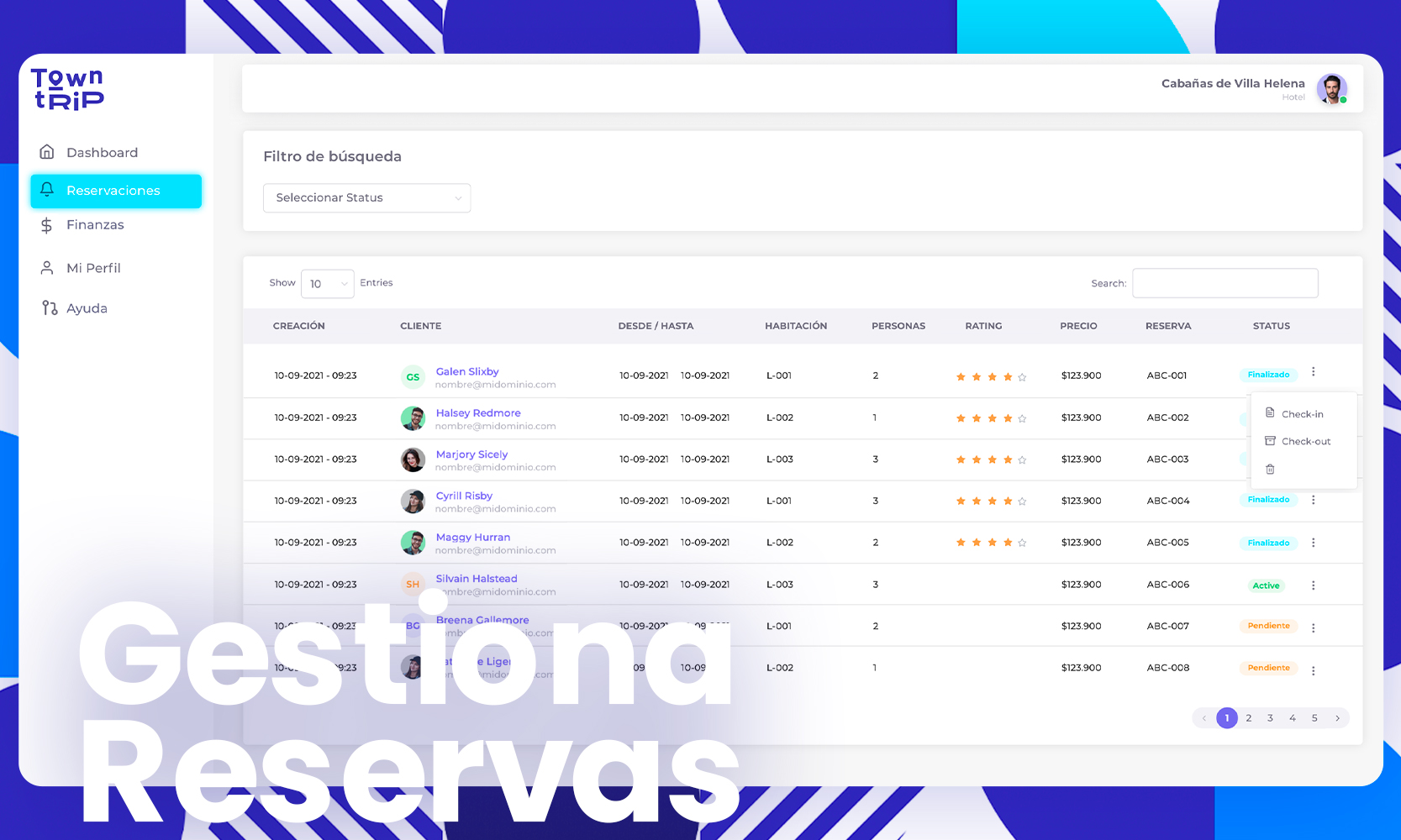Click Pendiente badge in ABC-007 row
The width and height of the screenshot is (1401, 840).
pos(1268,626)
